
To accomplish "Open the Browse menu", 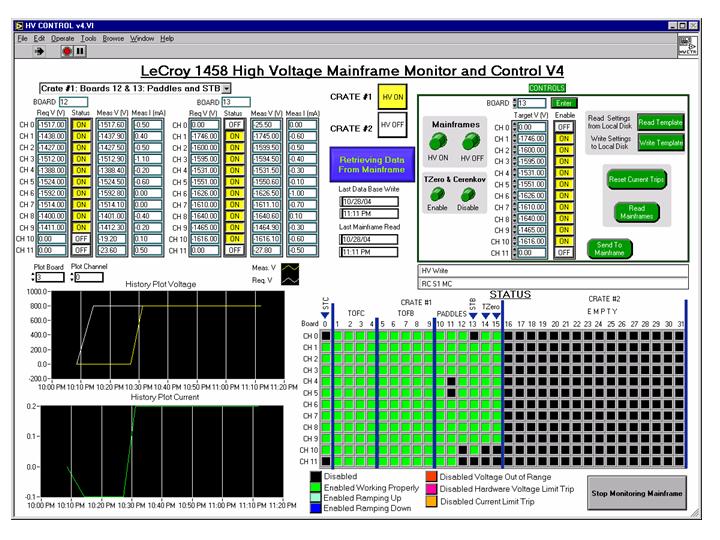I will point(113,39).
